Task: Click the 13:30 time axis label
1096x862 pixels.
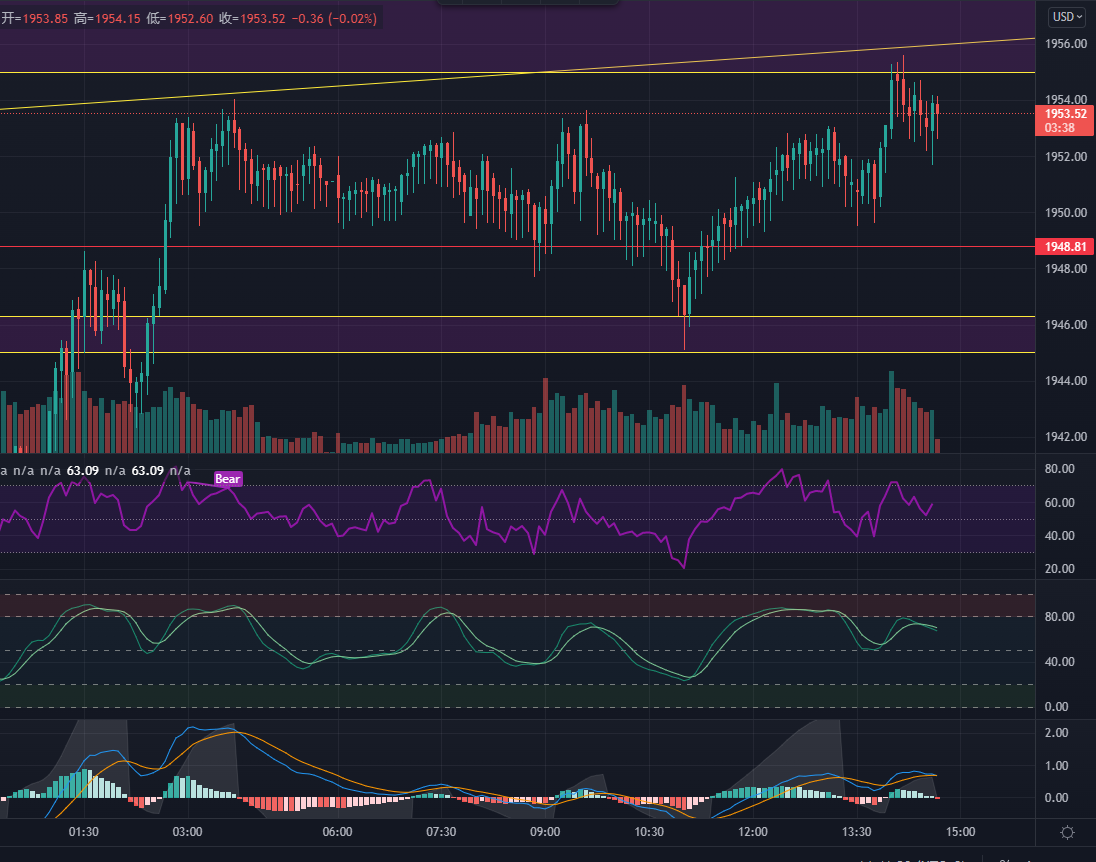Action: point(856,832)
